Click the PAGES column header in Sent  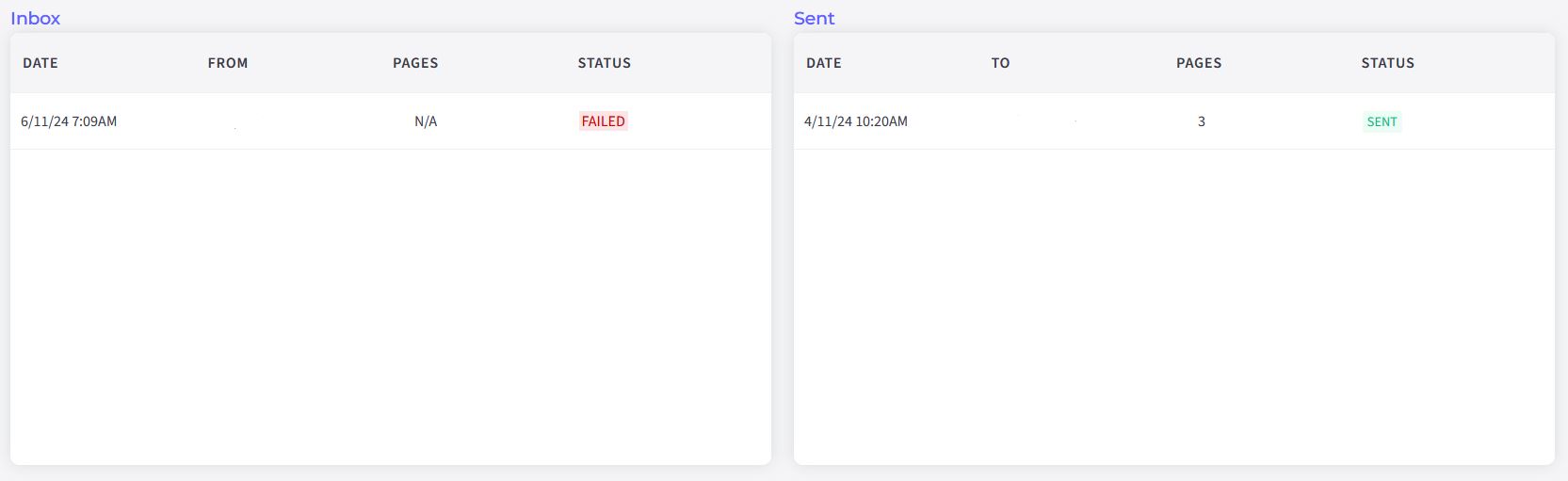pos(1199,63)
